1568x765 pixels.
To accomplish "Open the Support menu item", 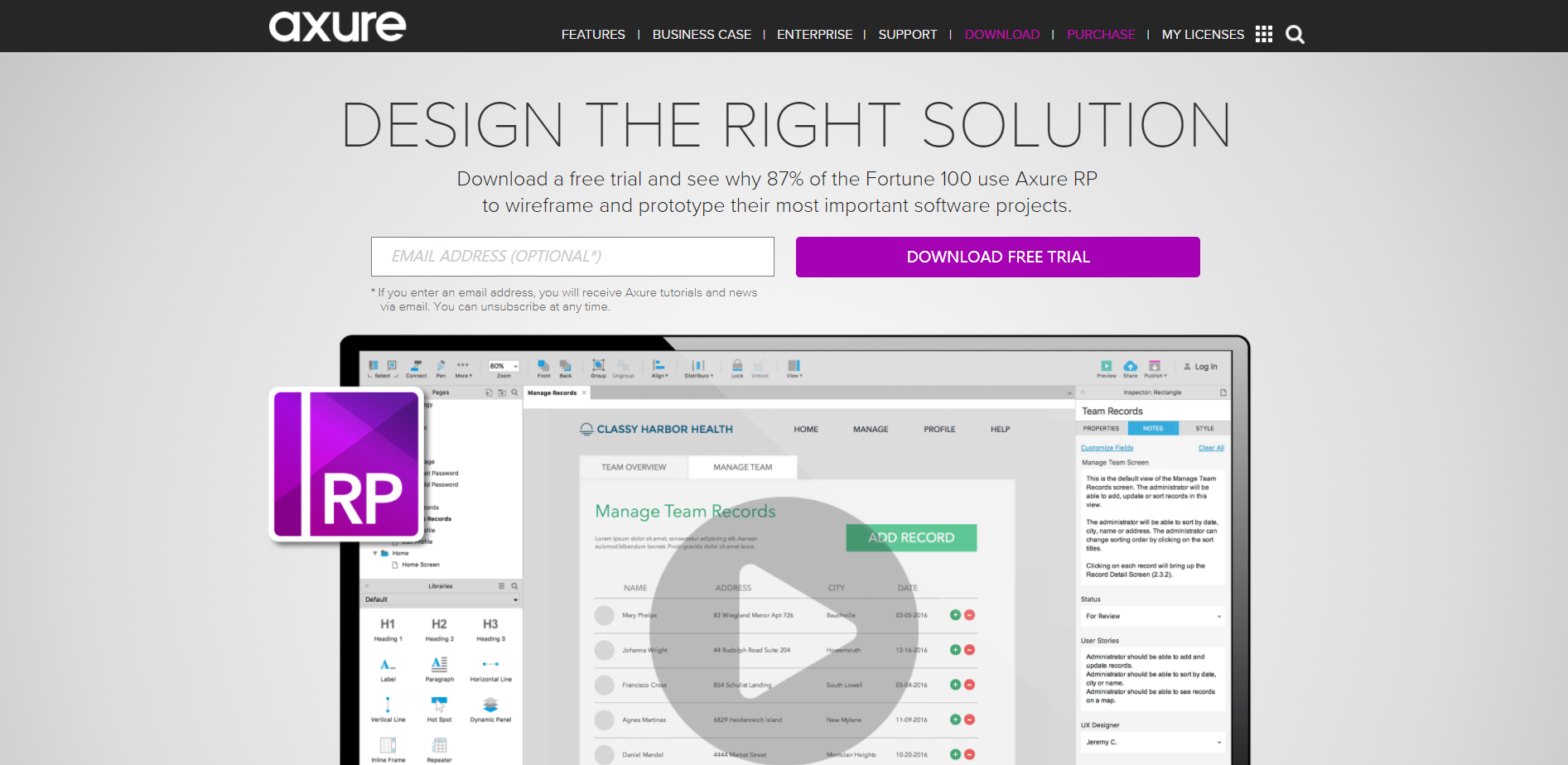I will 908,35.
